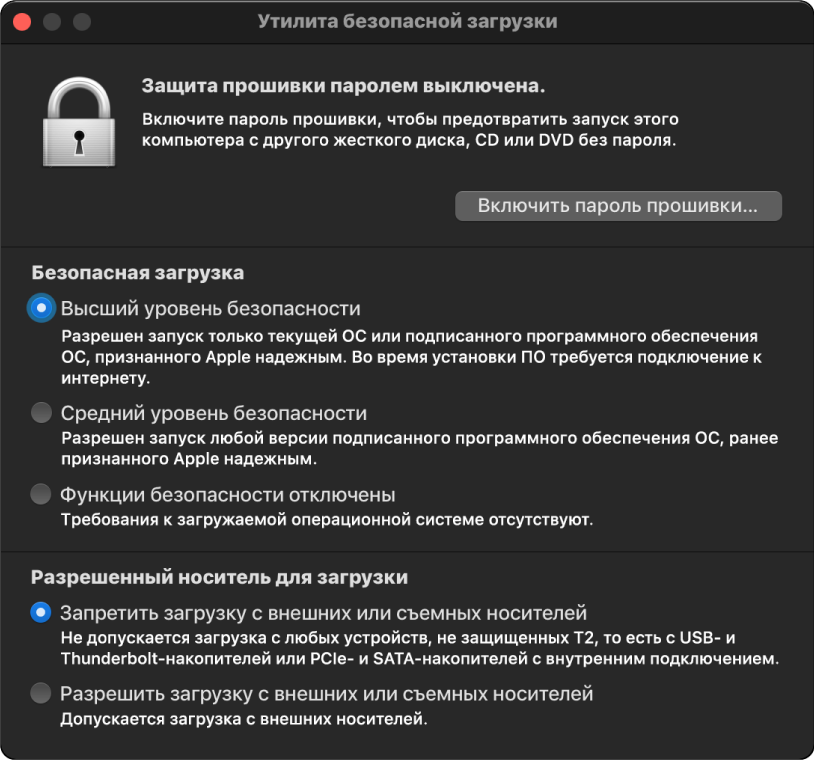Enable Разрешить загрузку с внешних носителей
Screen dimensions: 814x761
click(40, 690)
